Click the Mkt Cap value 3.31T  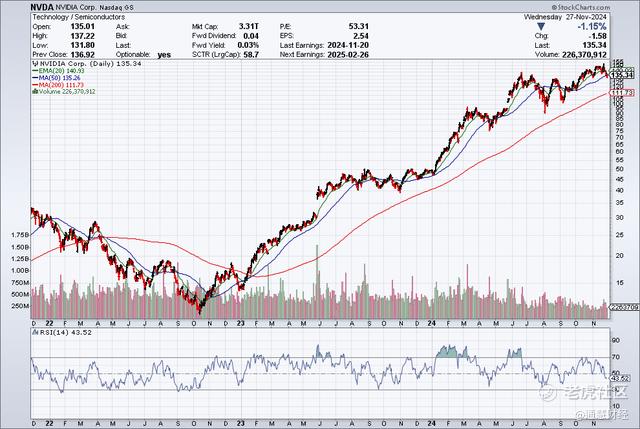pos(249,27)
